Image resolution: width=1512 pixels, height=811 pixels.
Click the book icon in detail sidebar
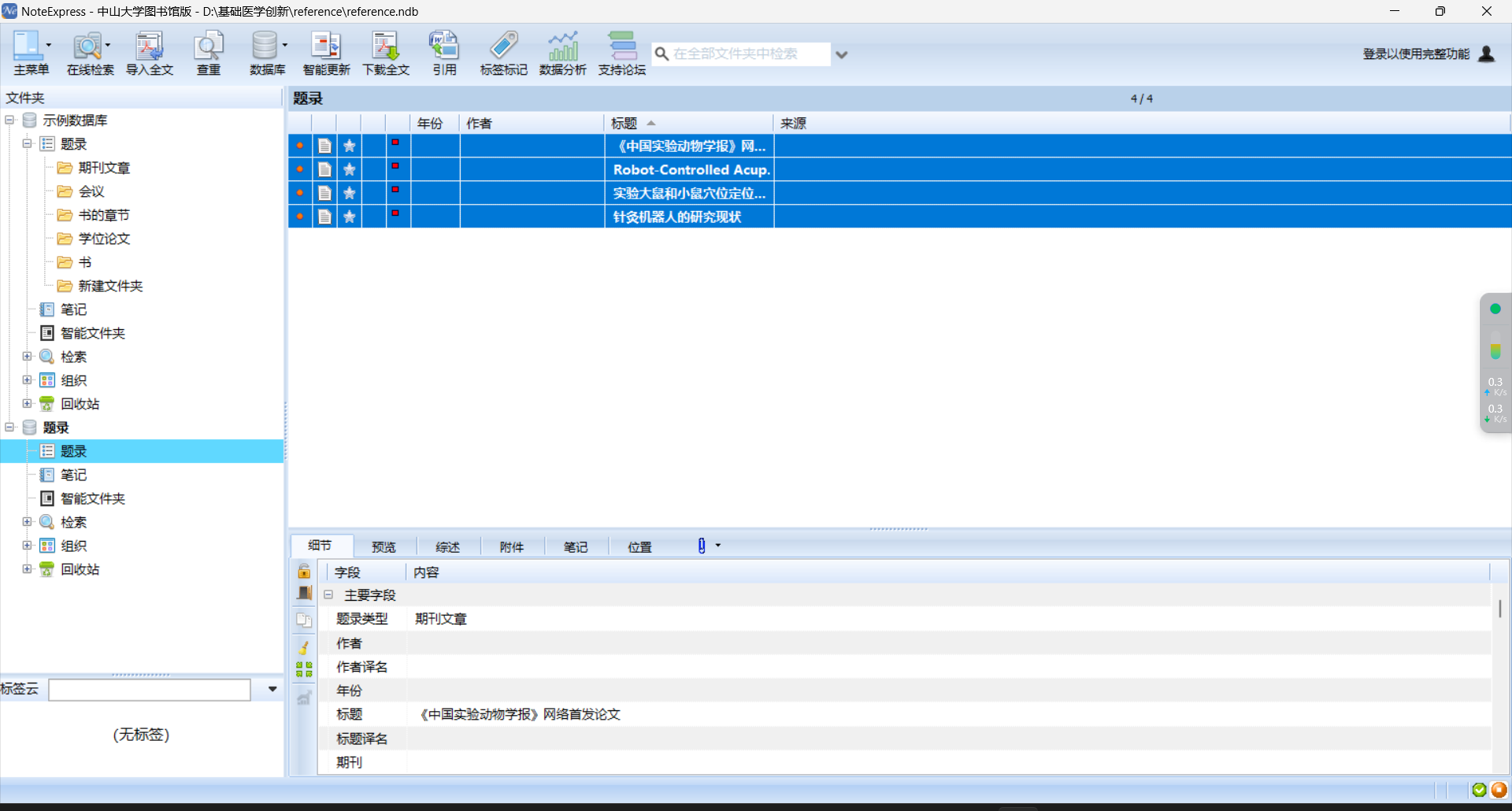pyautogui.click(x=304, y=593)
